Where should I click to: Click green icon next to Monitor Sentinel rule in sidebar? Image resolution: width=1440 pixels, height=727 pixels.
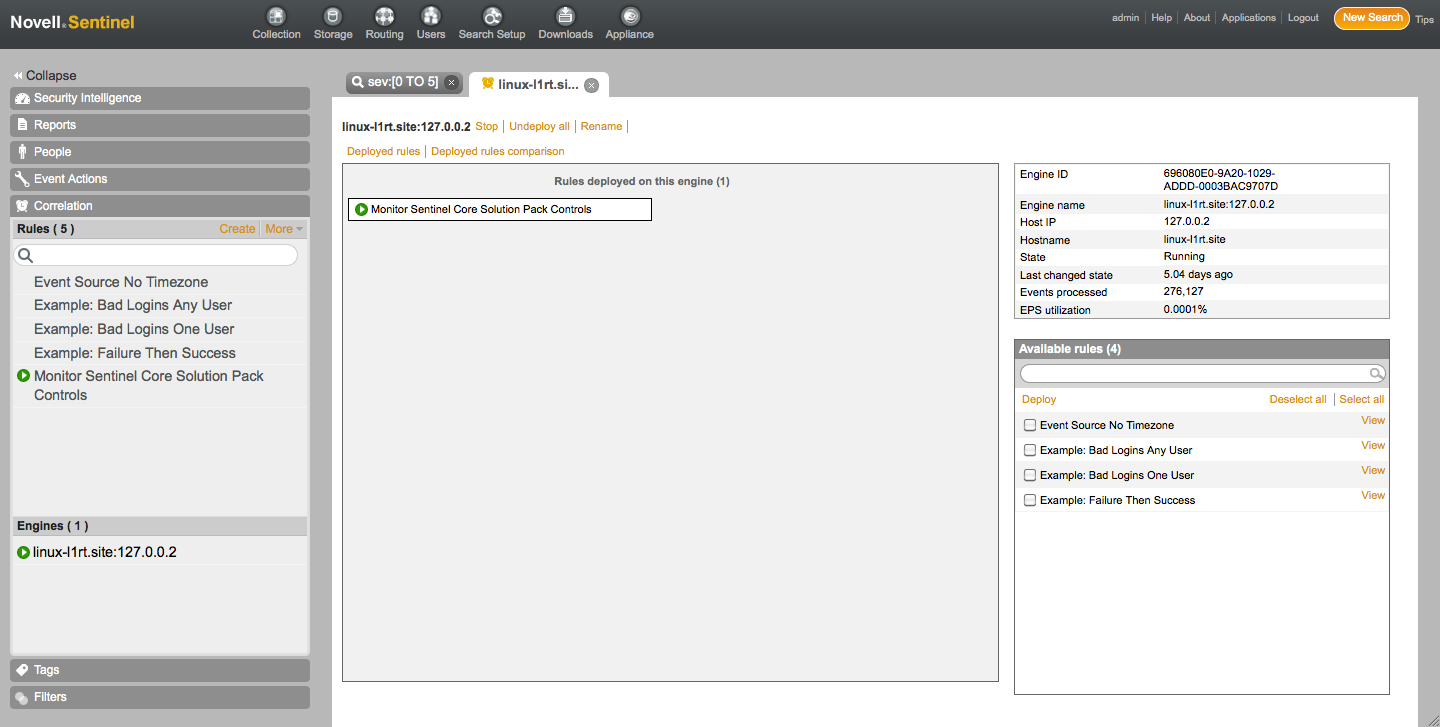tap(24, 376)
